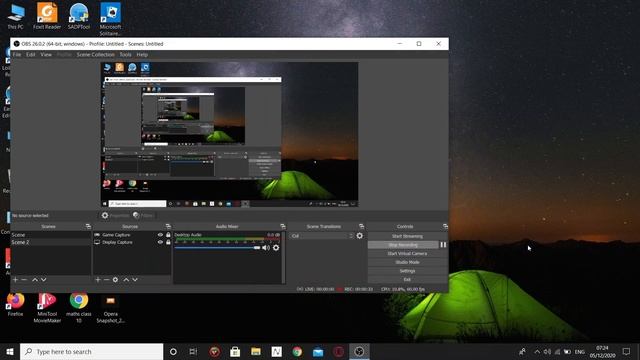640x360 pixels.
Task: Pop out the Sources dock using its header icon
Action: (x=168, y=226)
